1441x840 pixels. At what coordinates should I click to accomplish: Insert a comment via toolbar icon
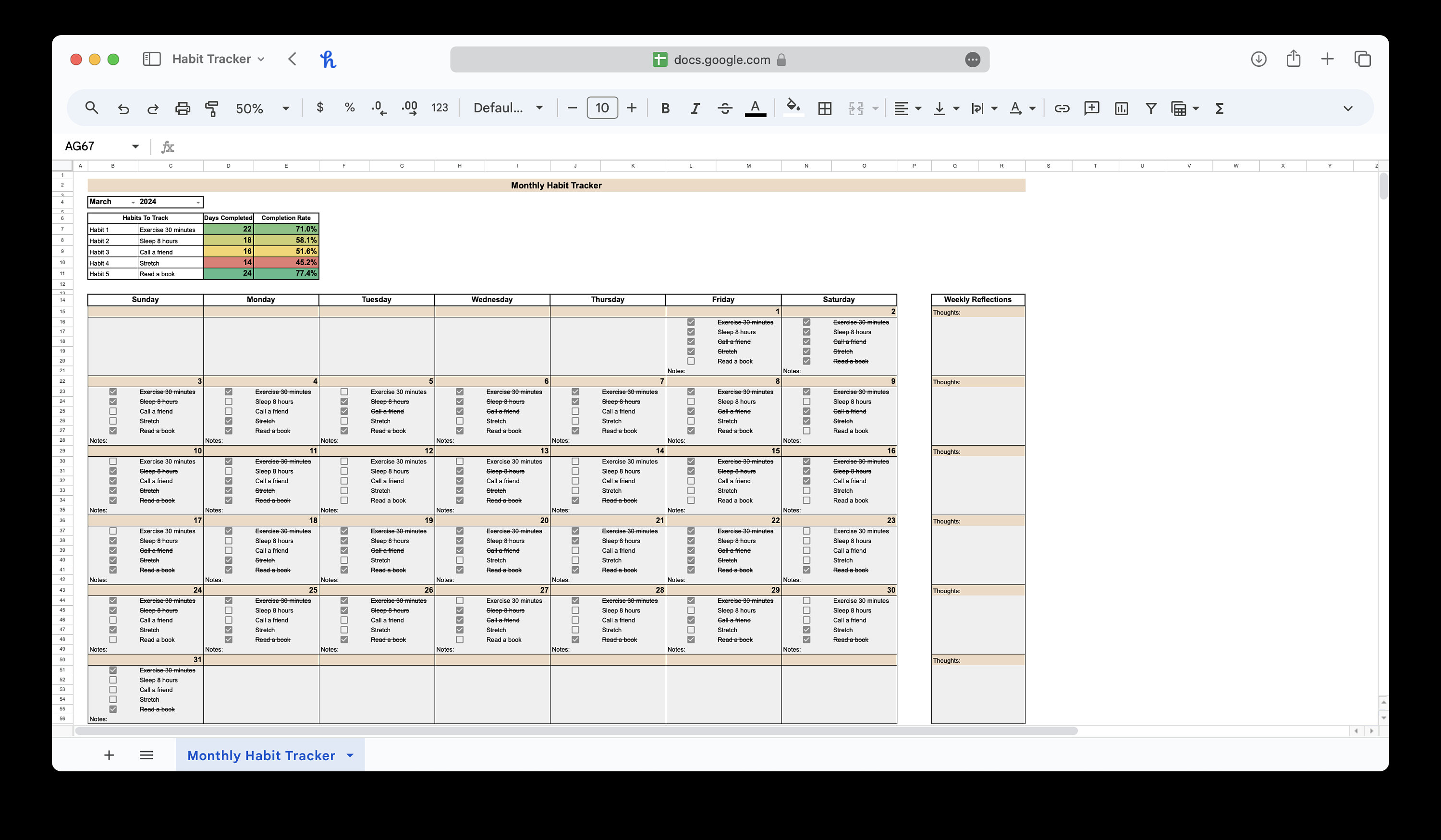tap(1091, 108)
